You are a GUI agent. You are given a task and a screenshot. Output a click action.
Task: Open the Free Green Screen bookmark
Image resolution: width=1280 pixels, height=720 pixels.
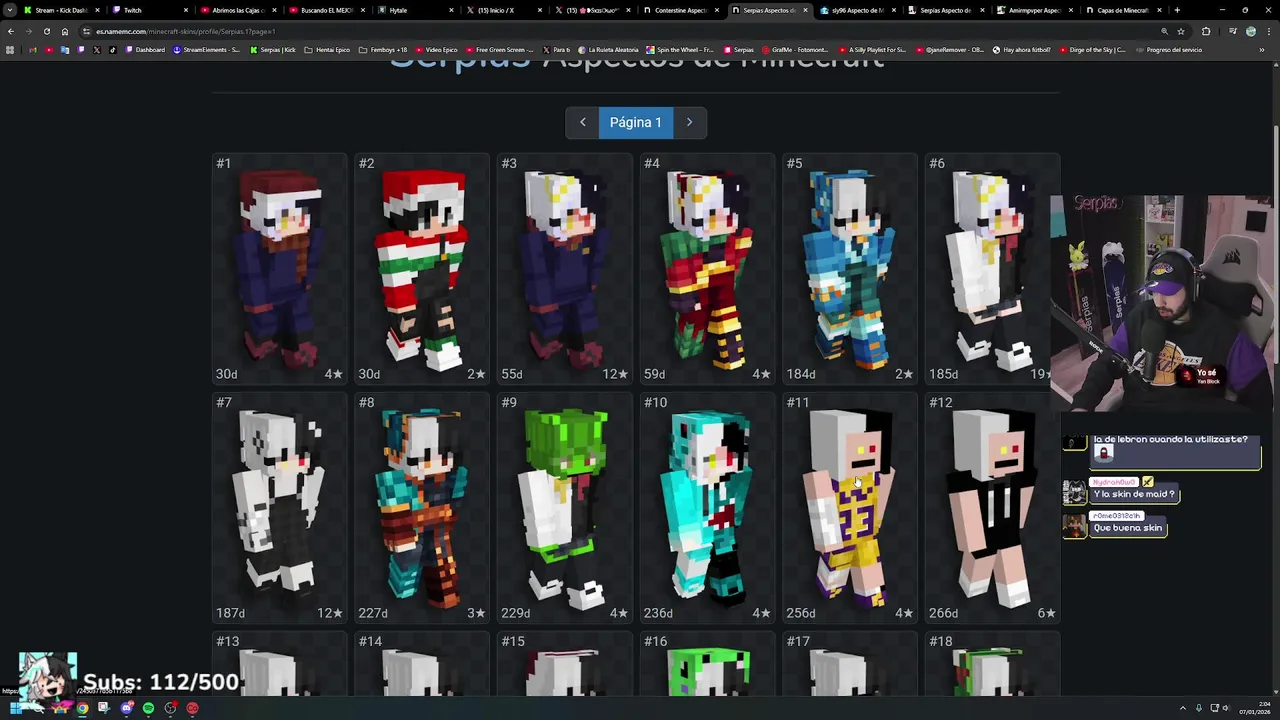500,50
